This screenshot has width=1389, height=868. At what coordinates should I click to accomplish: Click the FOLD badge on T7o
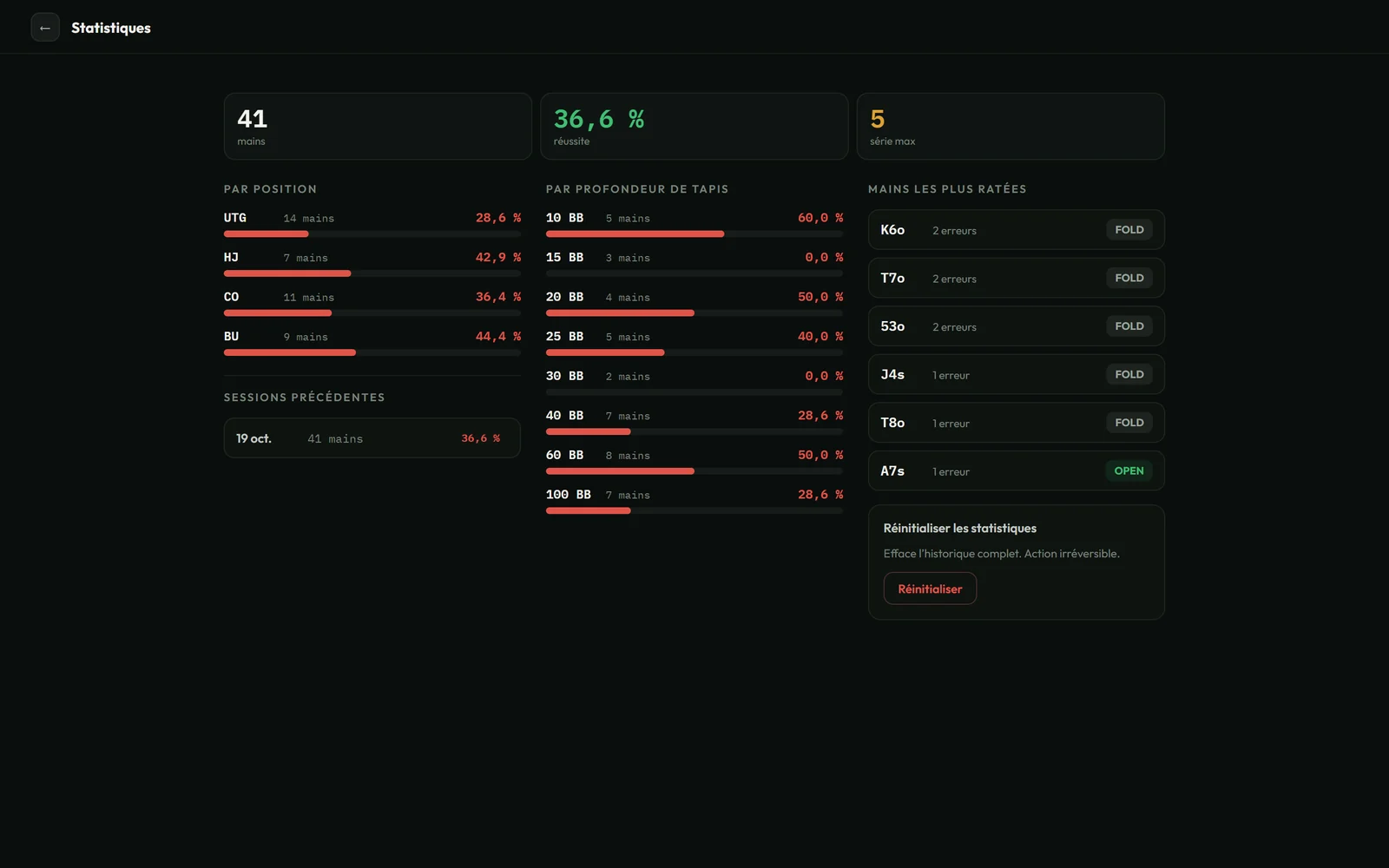pos(1129,278)
